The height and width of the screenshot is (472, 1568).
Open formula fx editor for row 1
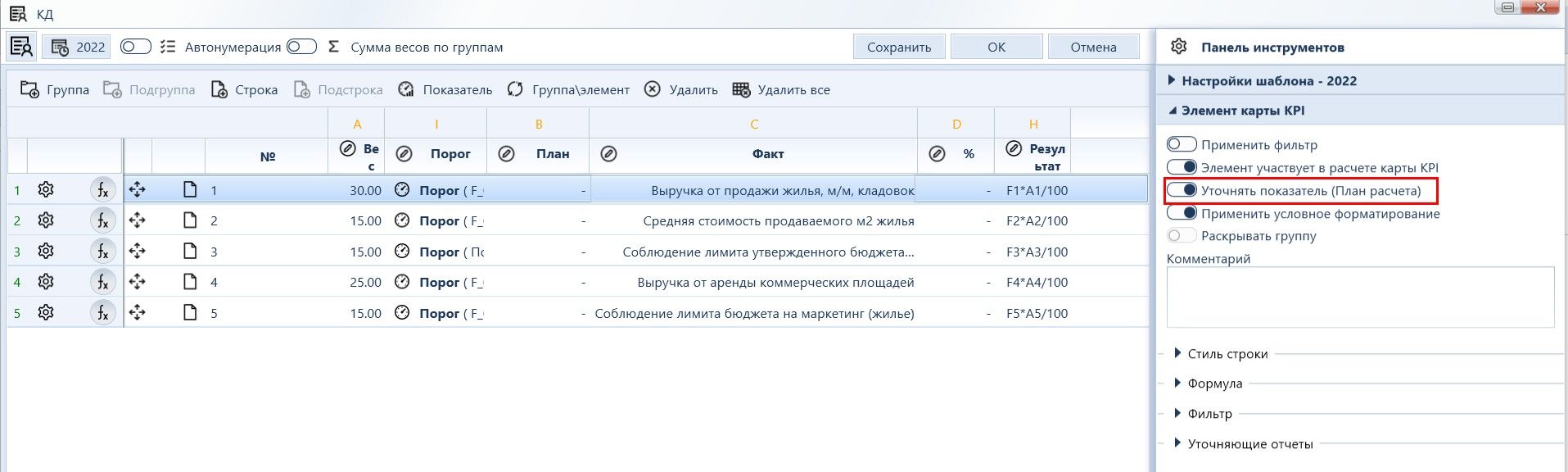pyautogui.click(x=102, y=190)
